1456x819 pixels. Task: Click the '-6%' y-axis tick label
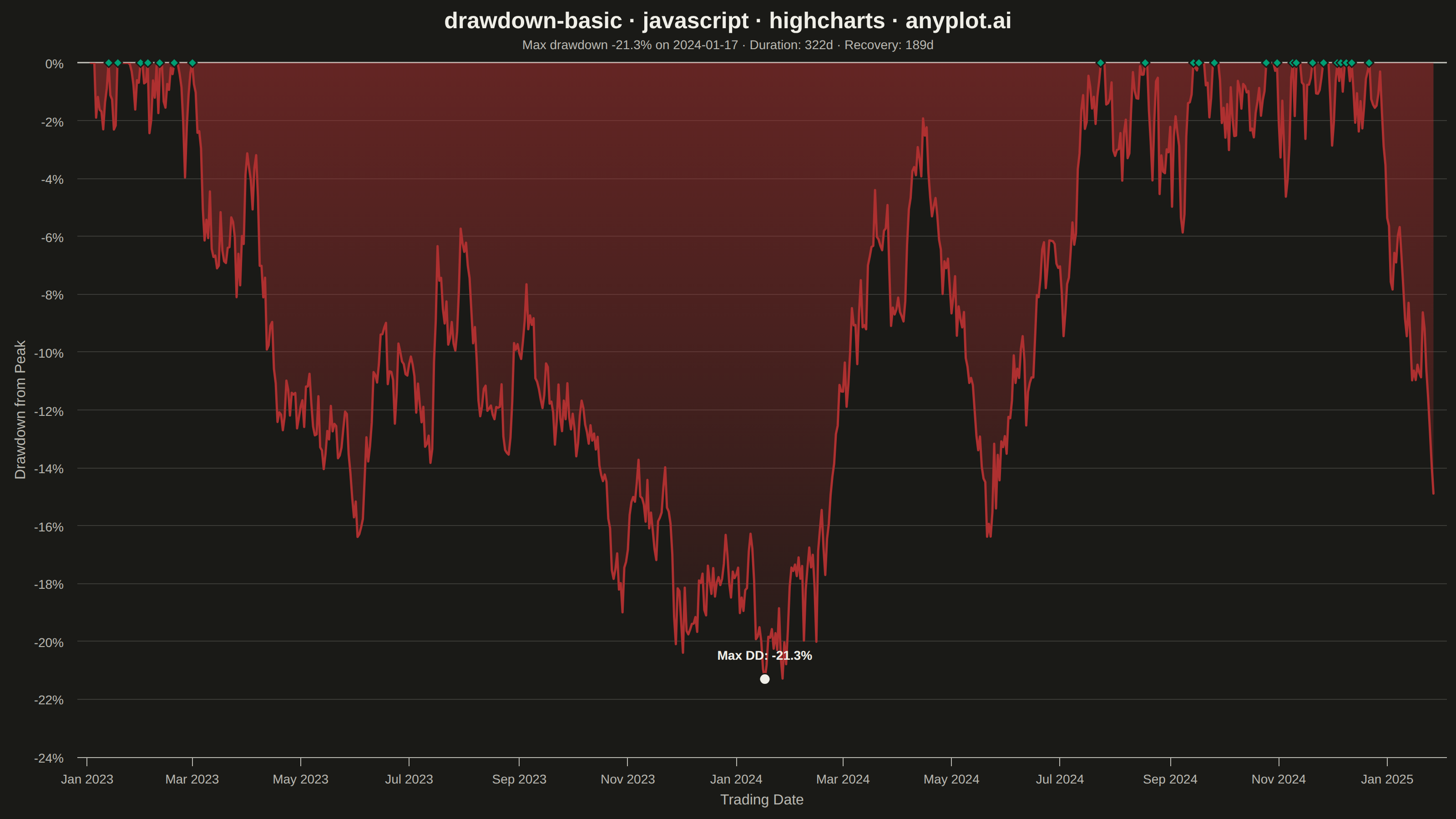52,238
